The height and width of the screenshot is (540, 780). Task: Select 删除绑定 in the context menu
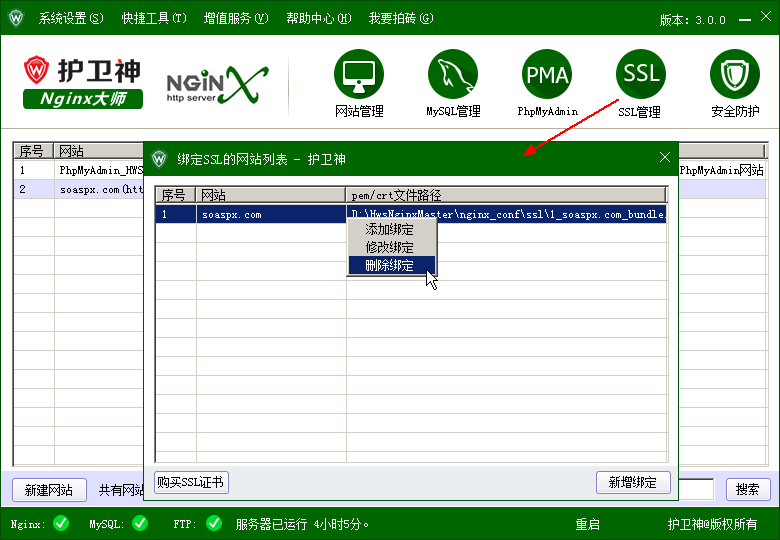(x=390, y=265)
